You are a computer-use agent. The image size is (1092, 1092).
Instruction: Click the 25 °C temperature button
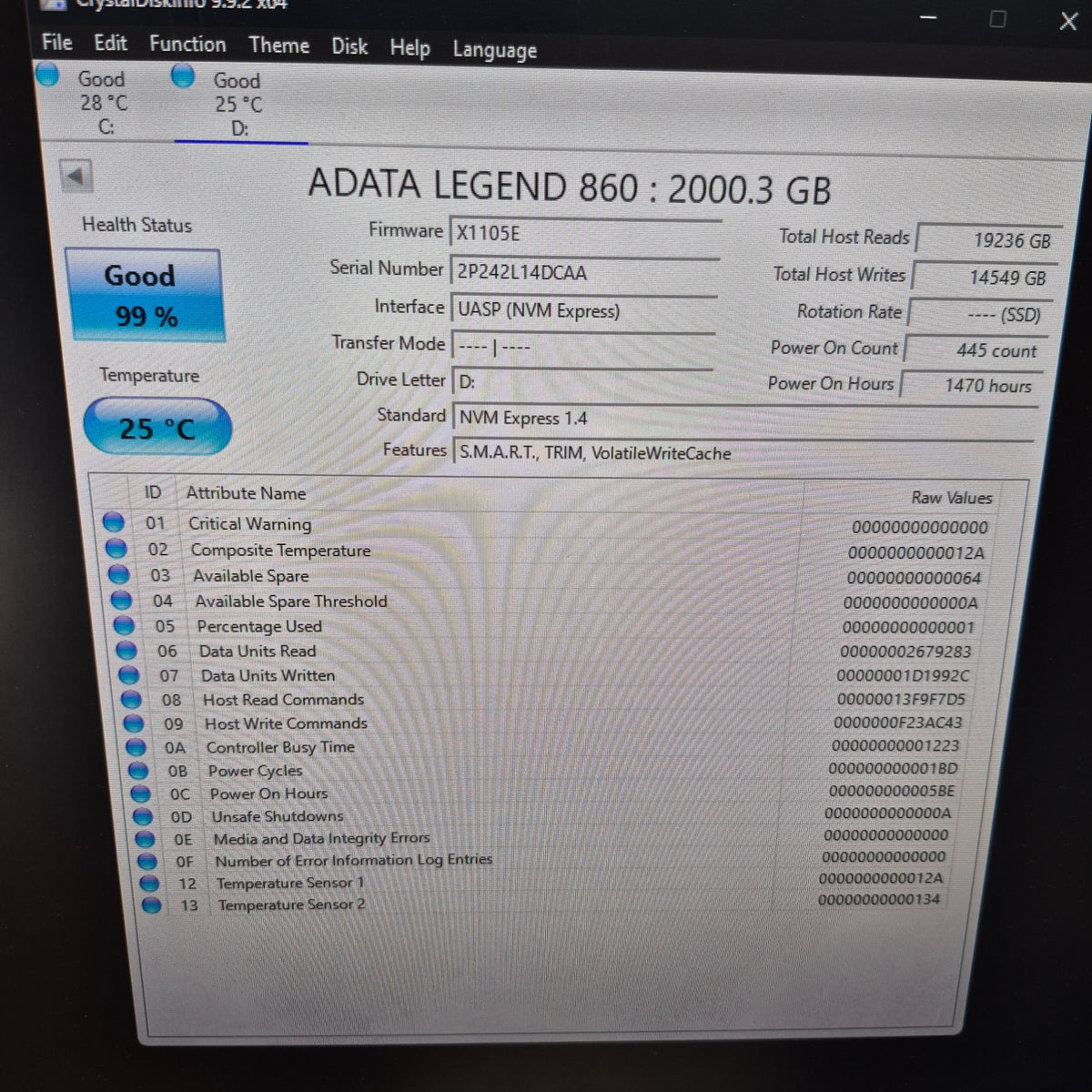[x=157, y=427]
